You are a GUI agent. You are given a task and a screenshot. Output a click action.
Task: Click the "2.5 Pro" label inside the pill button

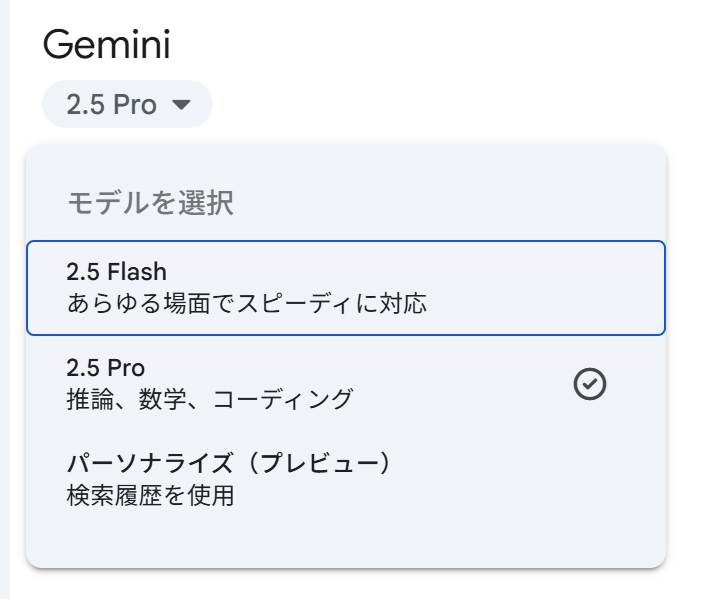tap(111, 105)
